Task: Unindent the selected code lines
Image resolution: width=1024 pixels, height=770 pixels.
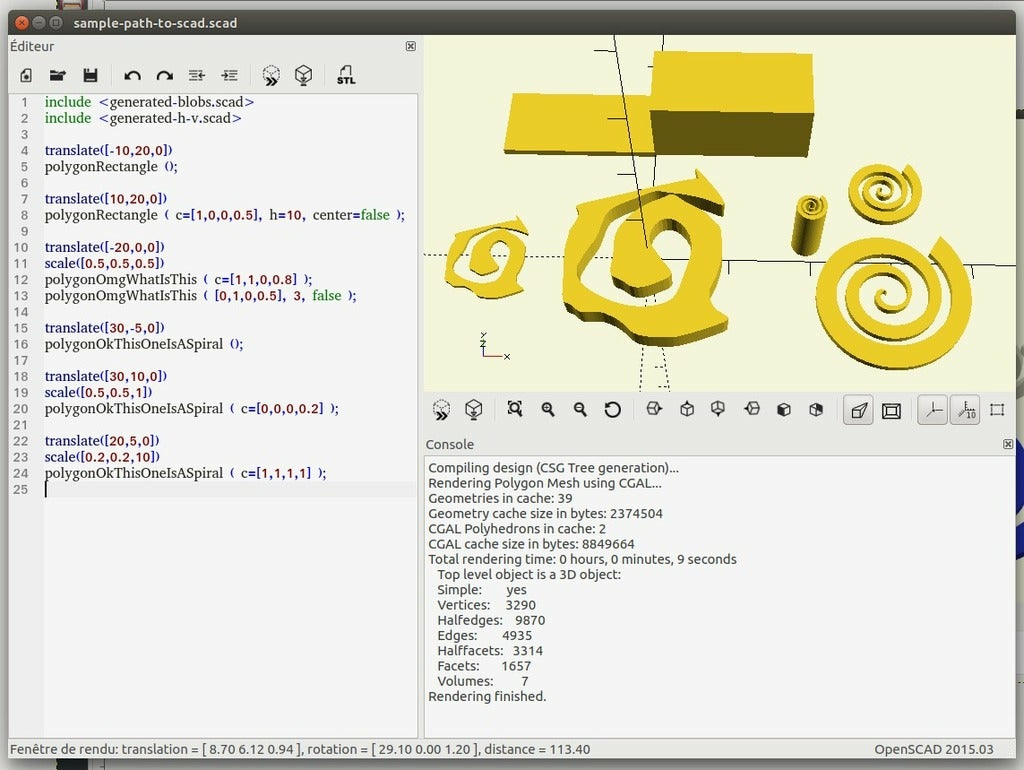Action: (197, 75)
